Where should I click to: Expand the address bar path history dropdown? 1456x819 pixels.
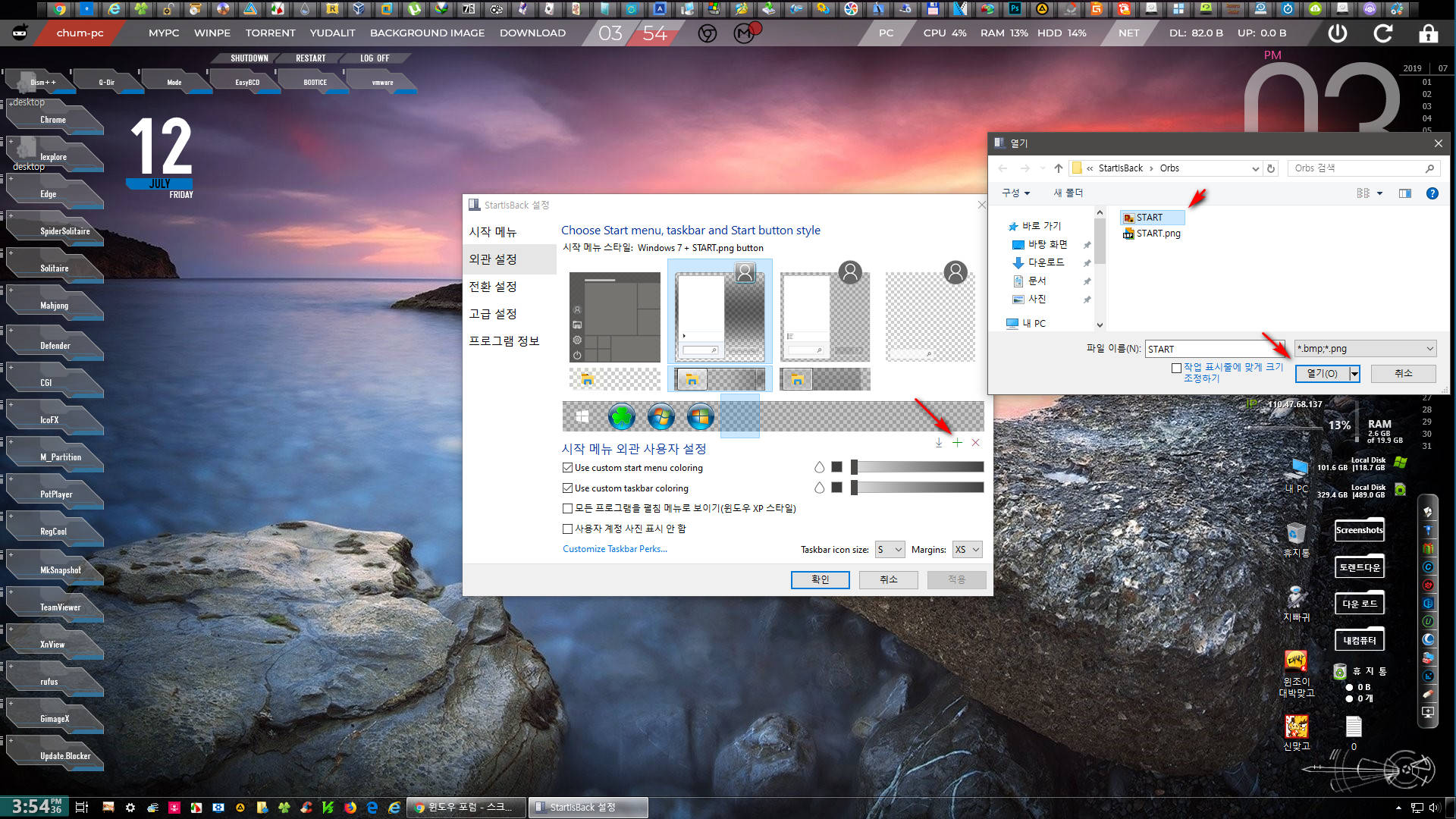click(x=1255, y=168)
